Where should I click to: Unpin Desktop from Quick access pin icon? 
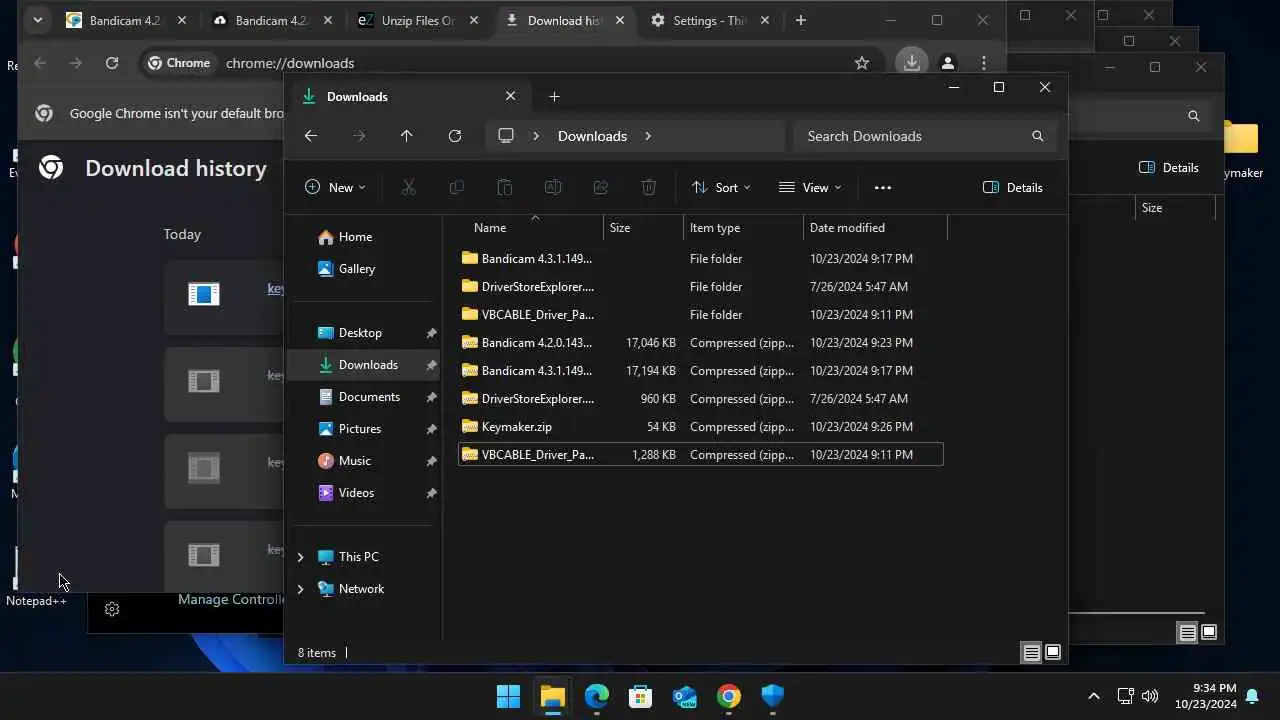(431, 333)
